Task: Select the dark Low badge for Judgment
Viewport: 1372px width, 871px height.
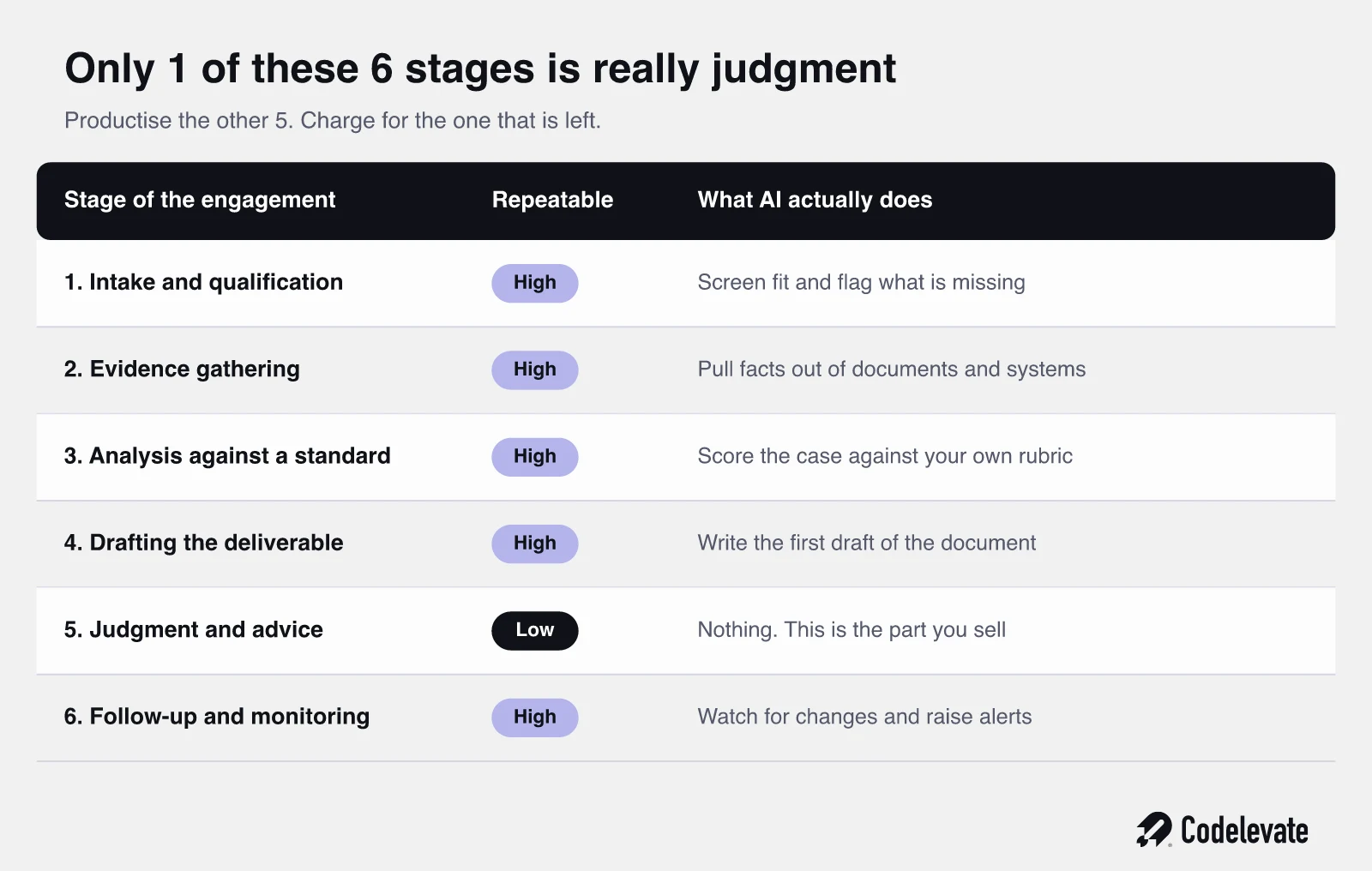Action: click(535, 630)
